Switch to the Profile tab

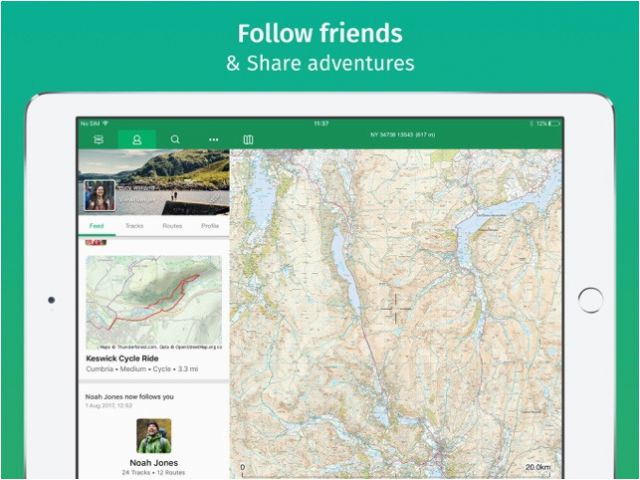point(210,226)
